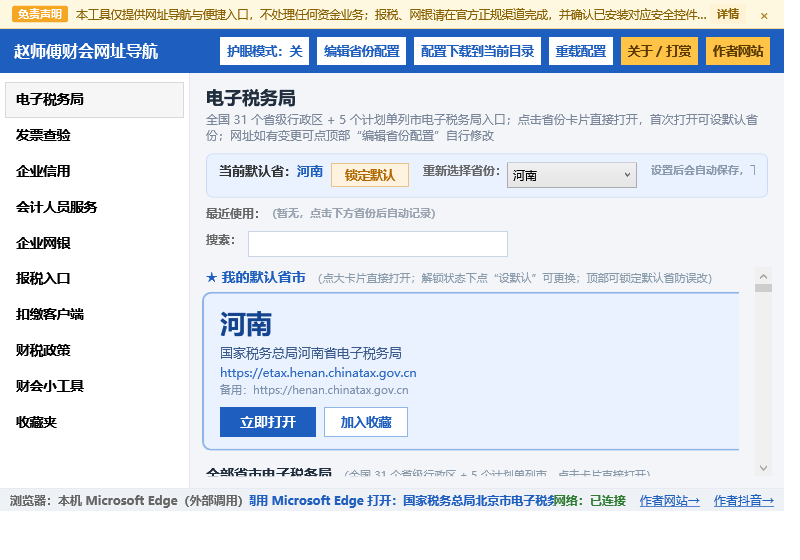The image size is (800, 560).
Task: Click scrollbar up arrow in province list
Action: click(x=763, y=276)
